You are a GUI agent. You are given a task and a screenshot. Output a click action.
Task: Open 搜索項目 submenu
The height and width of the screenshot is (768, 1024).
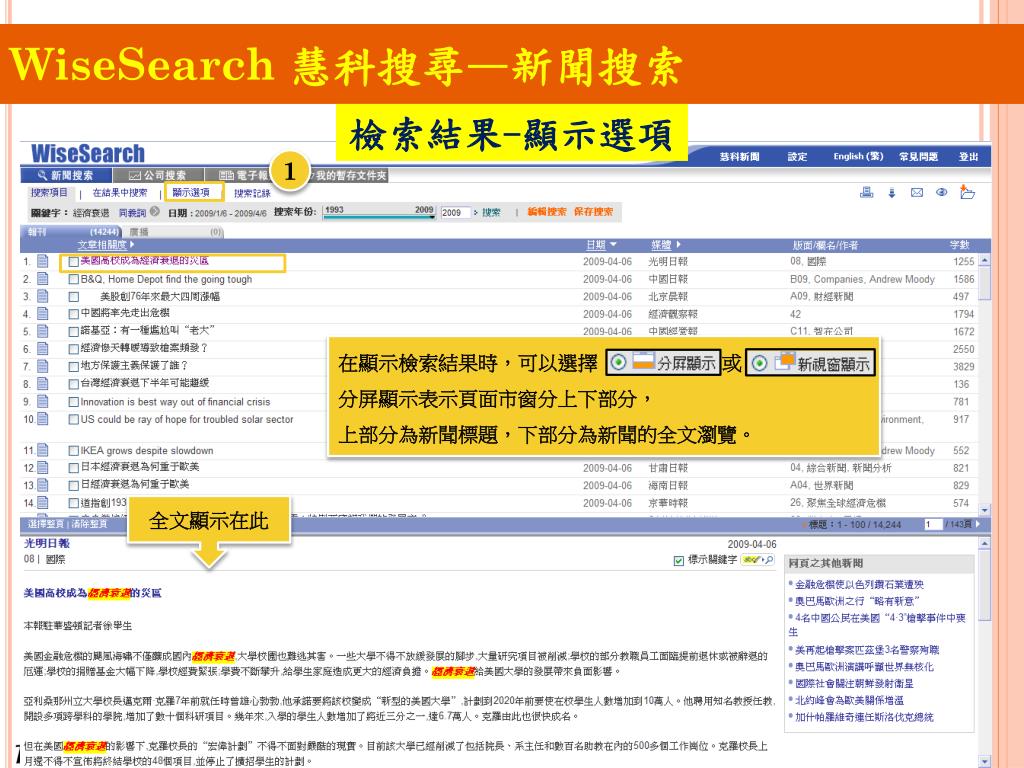49,193
